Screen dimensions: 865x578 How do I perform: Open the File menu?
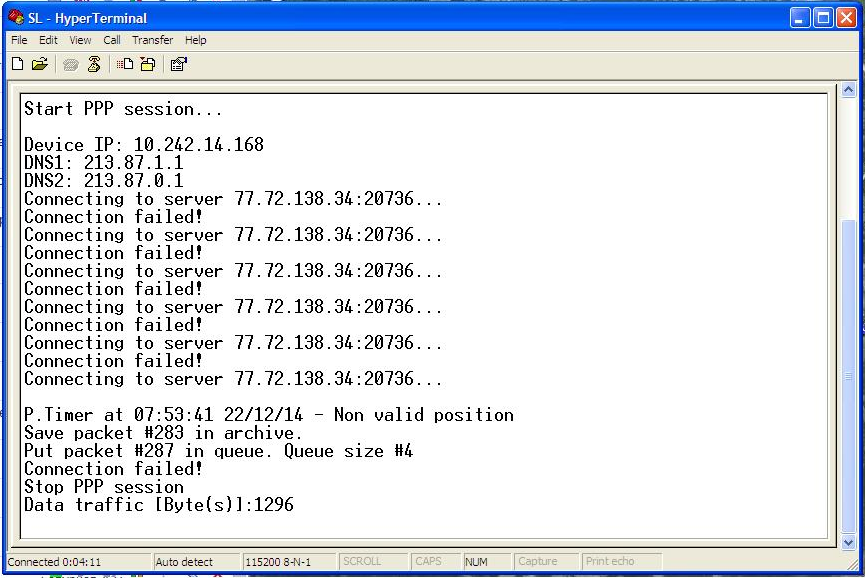19,40
